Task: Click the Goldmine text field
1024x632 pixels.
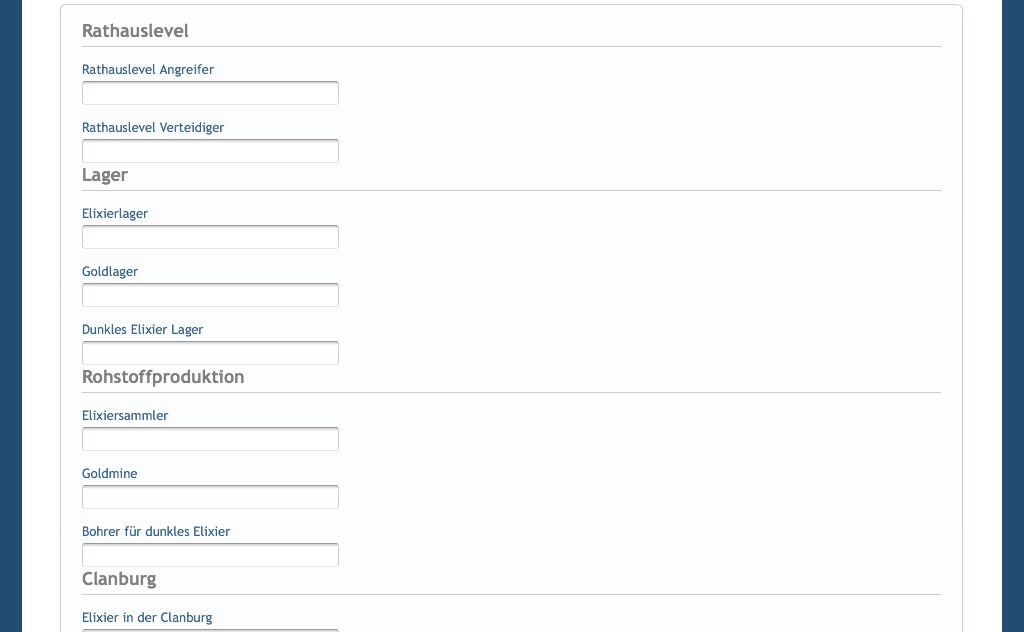Action: (x=210, y=497)
